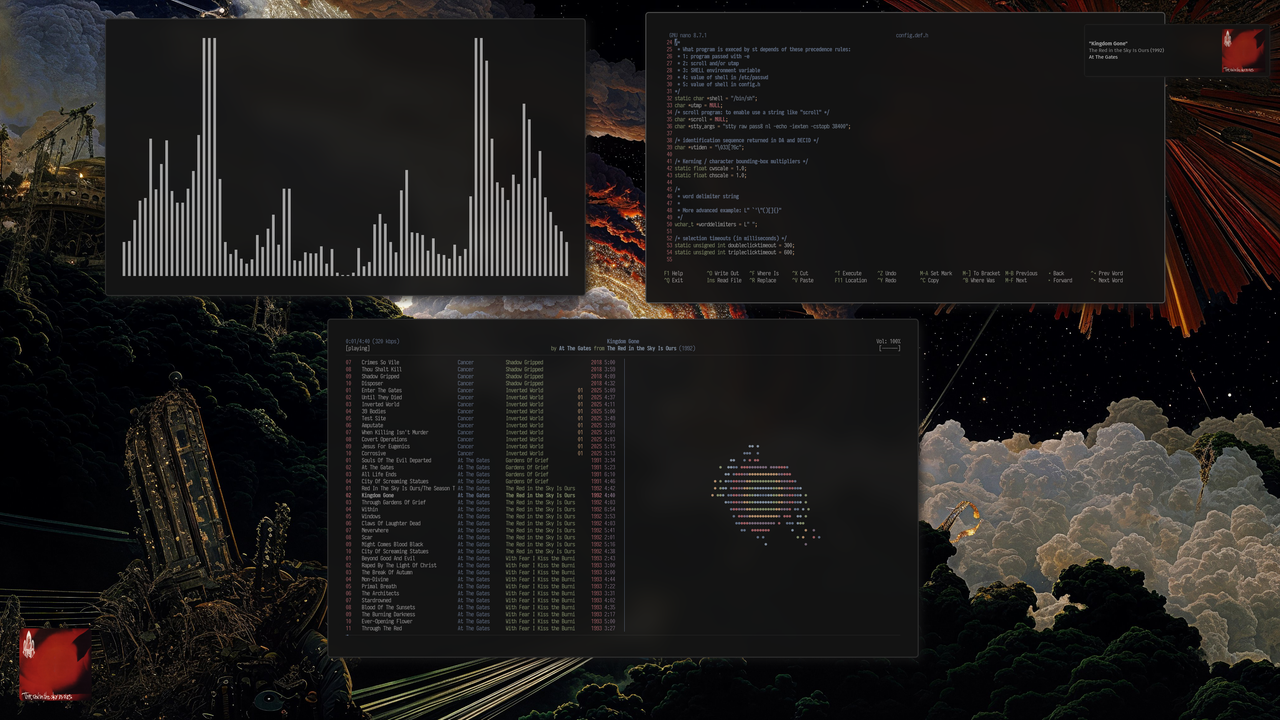Click the Undo shortcut in nano
Image resolution: width=1280 pixels, height=720 pixels.
click(x=887, y=273)
